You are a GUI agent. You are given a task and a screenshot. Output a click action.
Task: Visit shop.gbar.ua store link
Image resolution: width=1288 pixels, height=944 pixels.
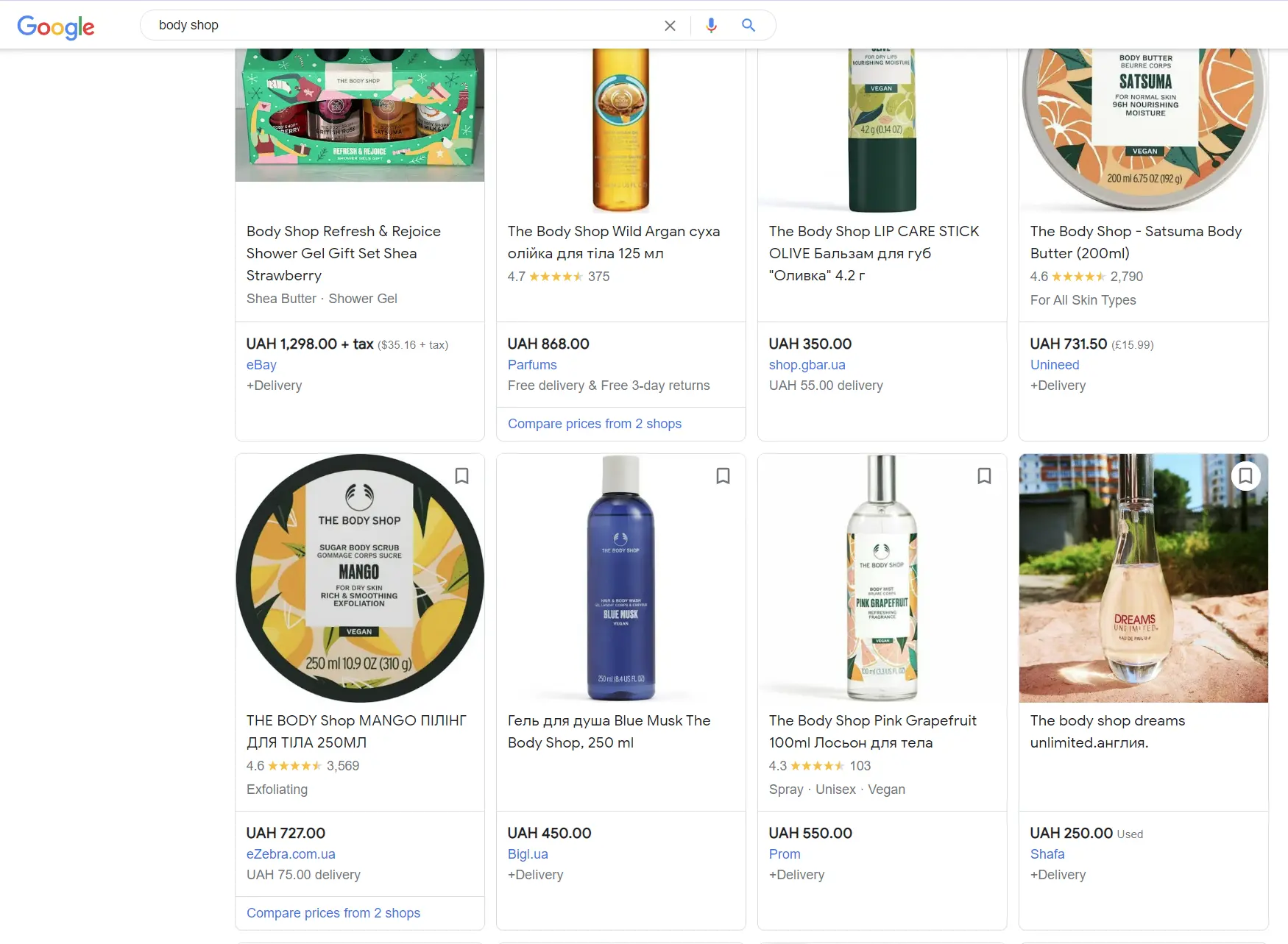[807, 365]
